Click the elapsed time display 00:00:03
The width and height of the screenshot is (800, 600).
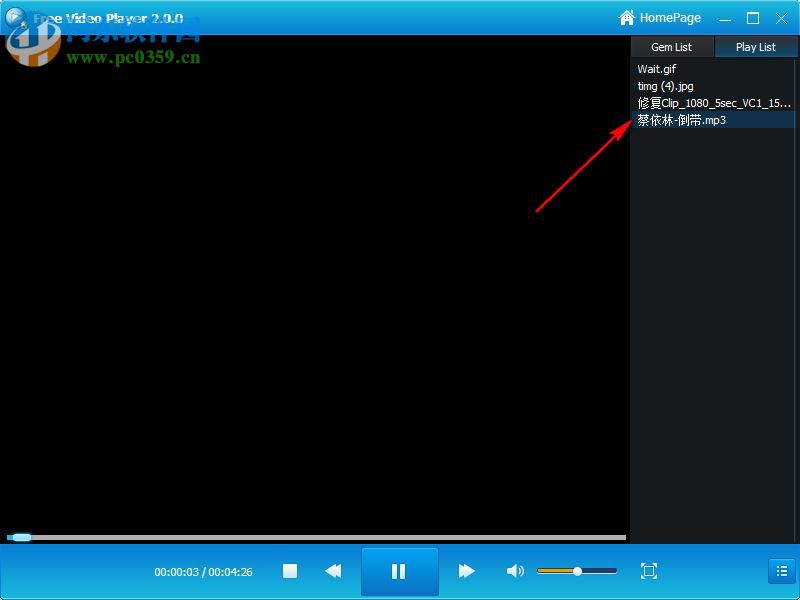coord(179,571)
